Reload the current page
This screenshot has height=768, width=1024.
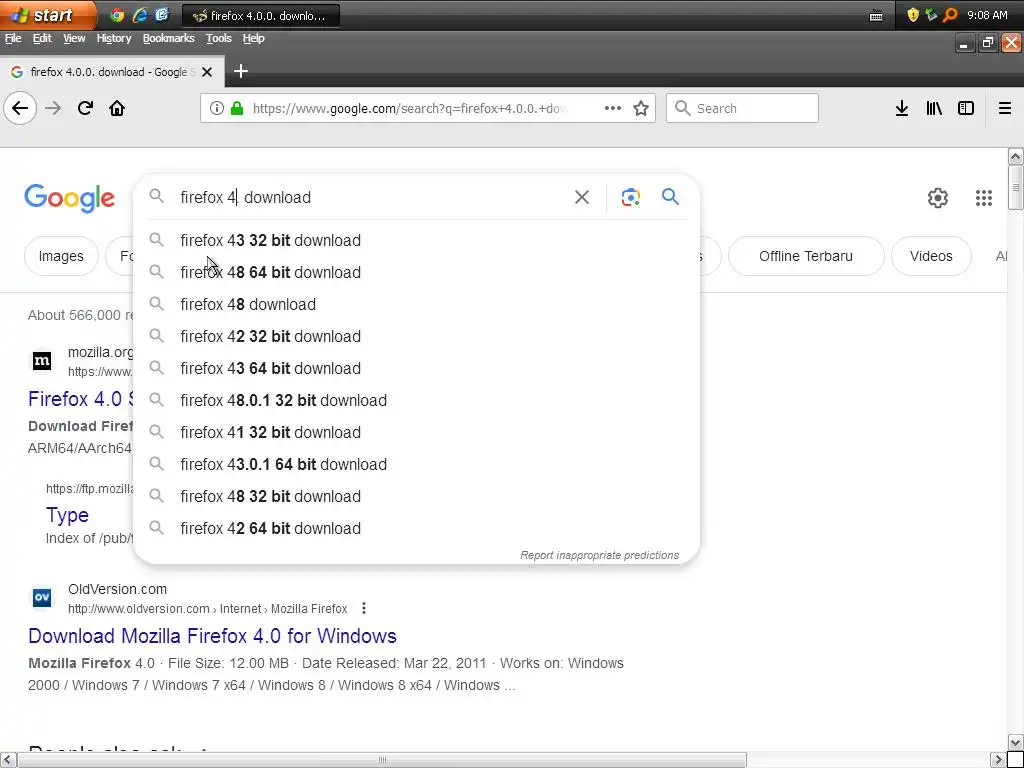pos(86,108)
